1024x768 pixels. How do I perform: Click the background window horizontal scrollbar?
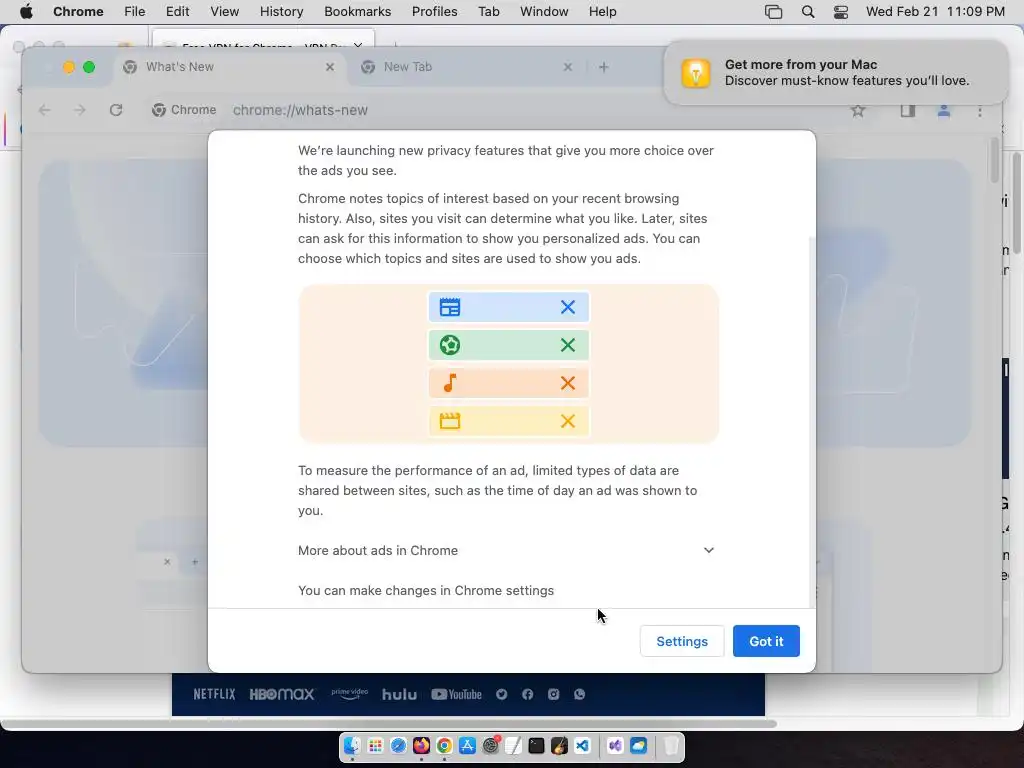coord(390,723)
